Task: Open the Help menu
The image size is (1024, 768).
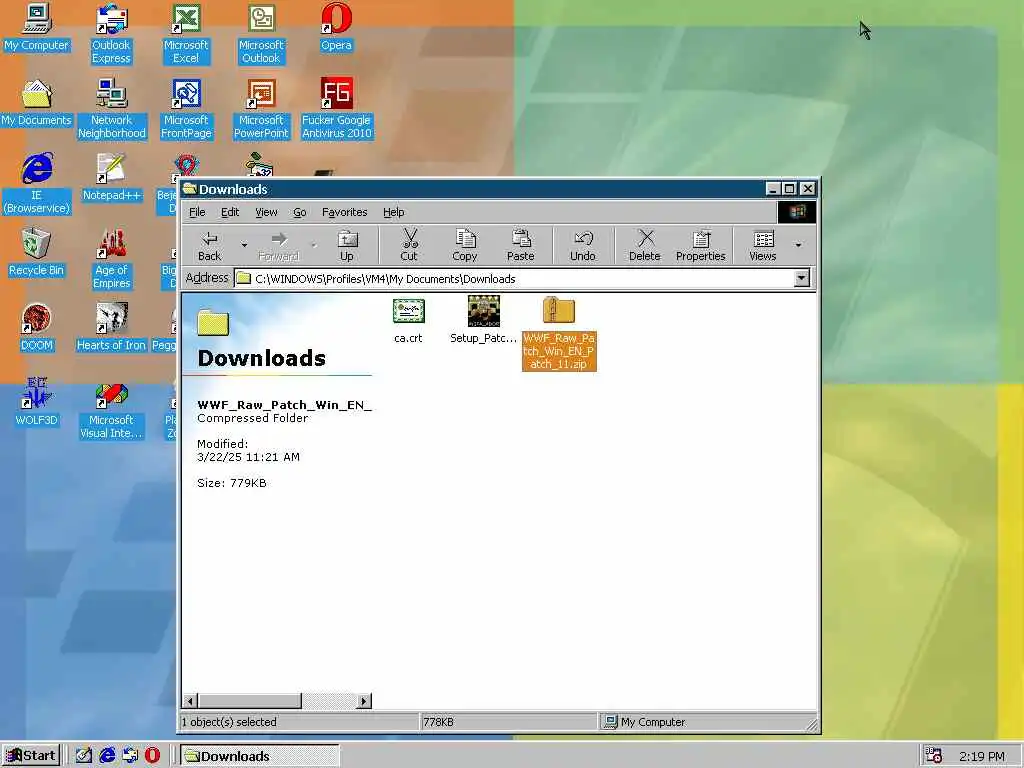Action: tap(393, 212)
